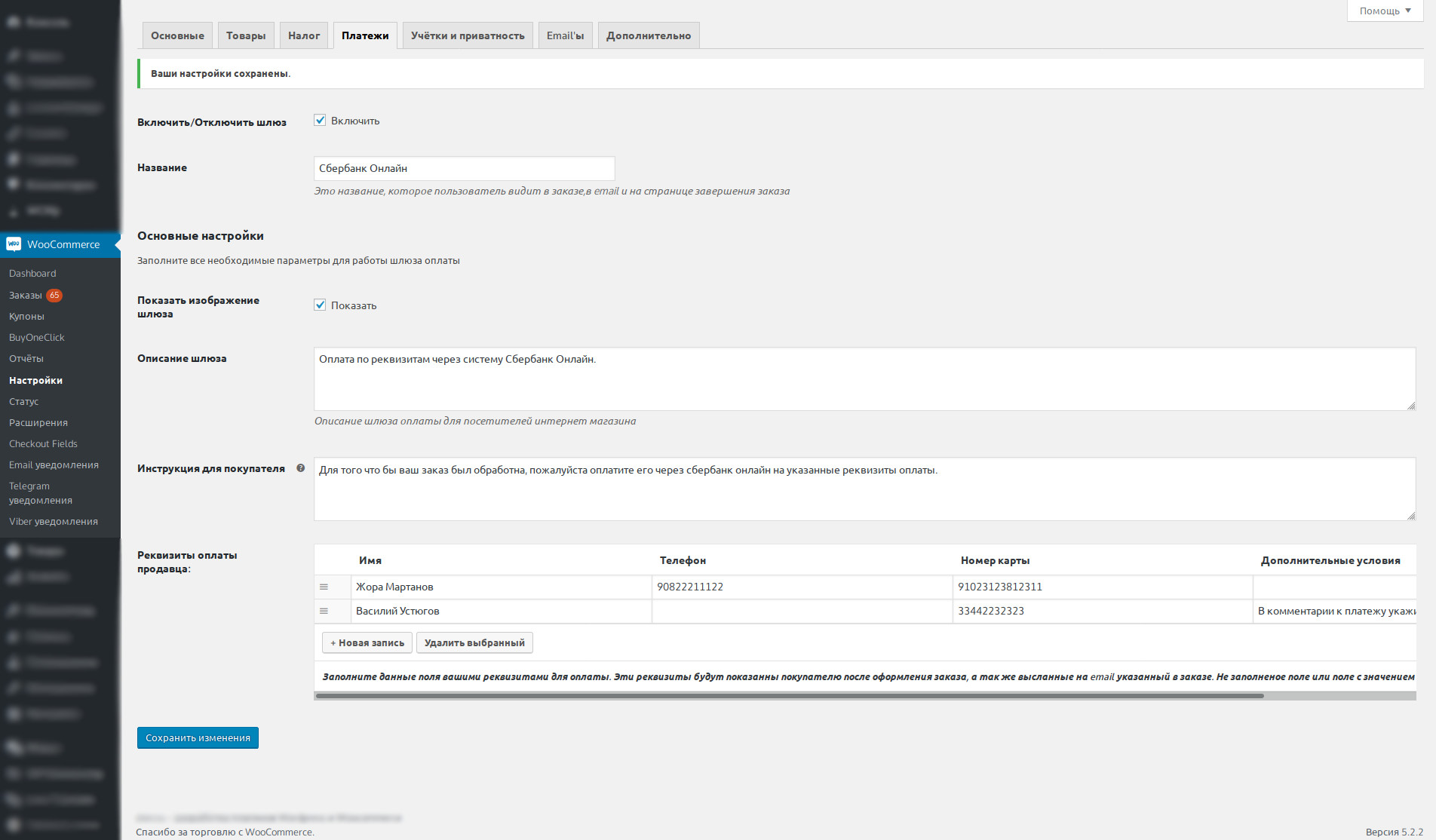
Task: Open the Дополнительно tab
Action: pyautogui.click(x=648, y=35)
